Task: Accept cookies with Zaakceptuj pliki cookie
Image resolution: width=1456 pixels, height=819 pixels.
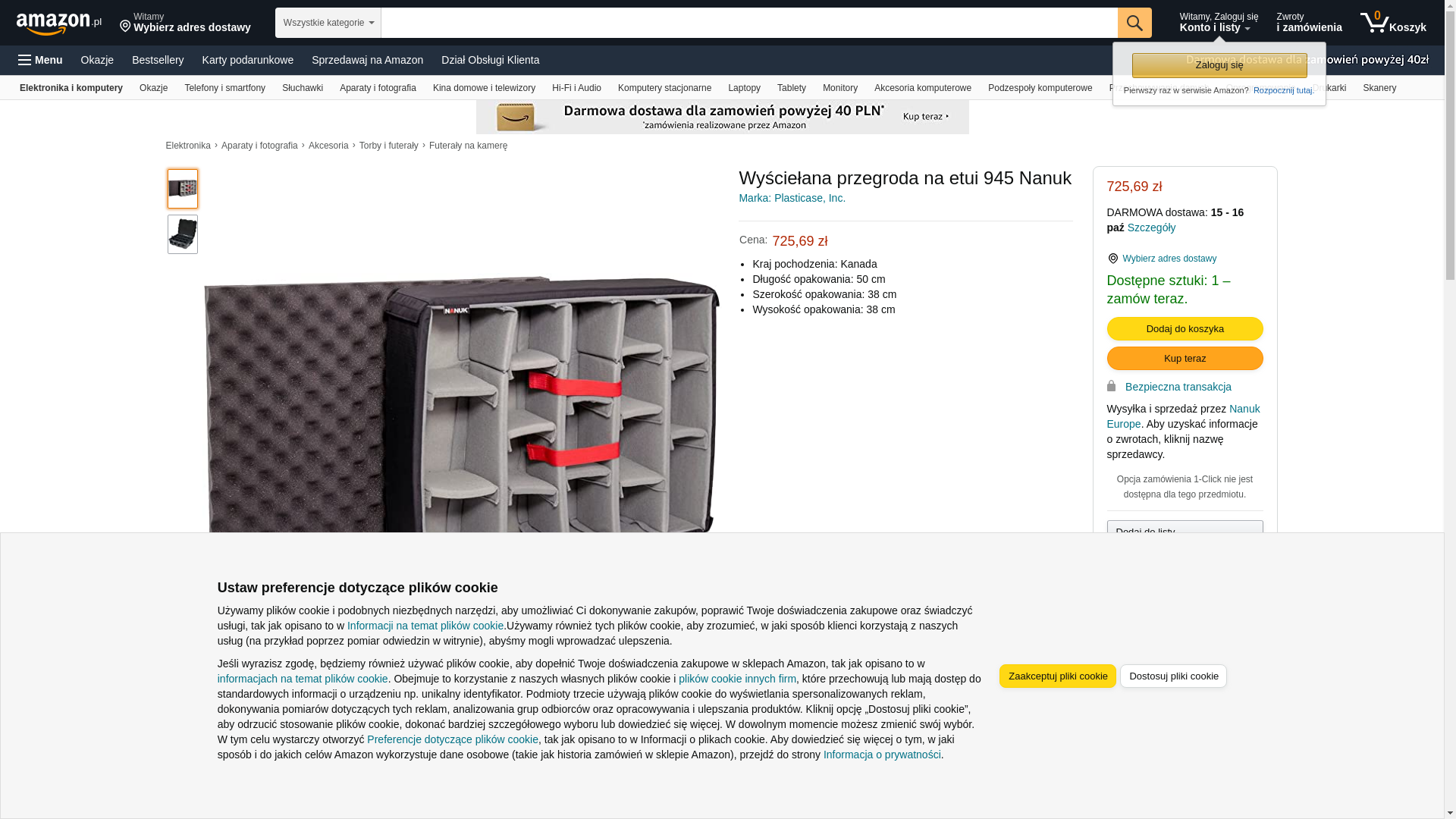Action: 1058,676
